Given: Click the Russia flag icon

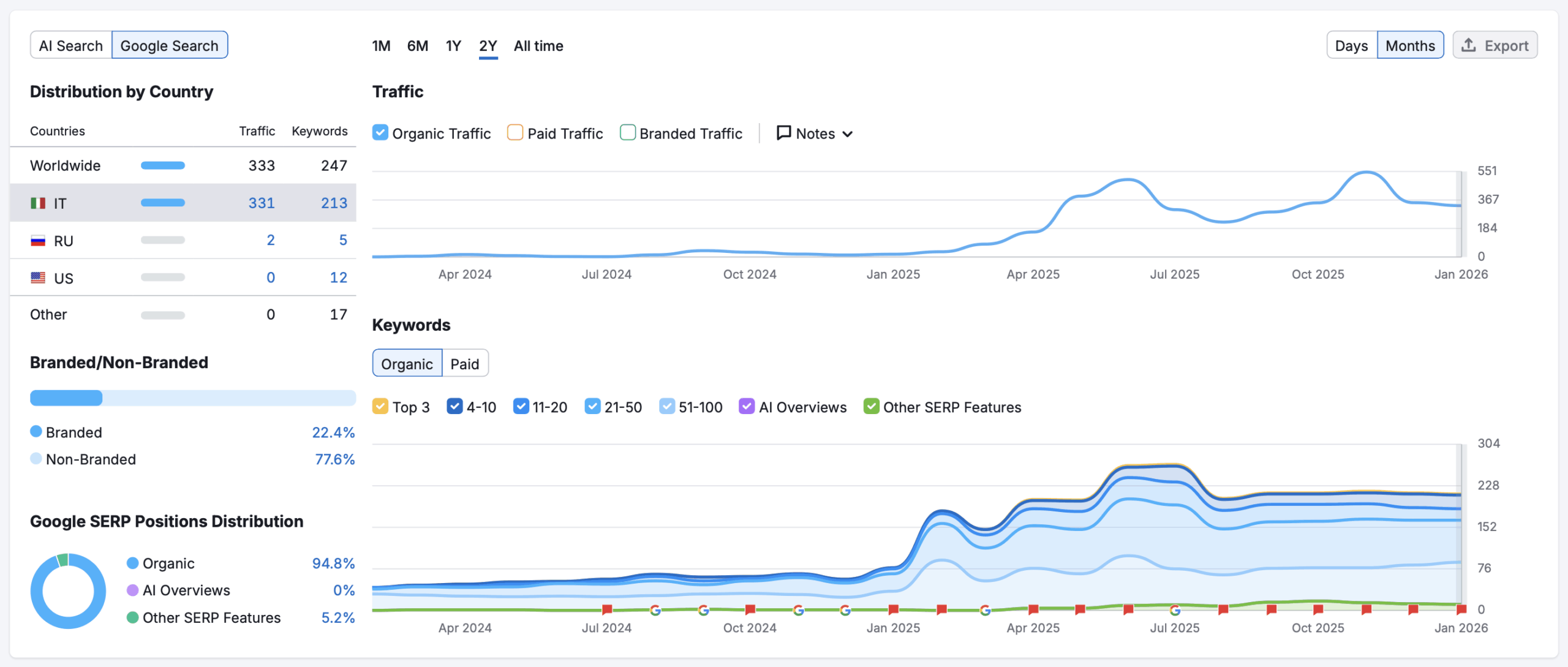Looking at the screenshot, I should pyautogui.click(x=38, y=241).
